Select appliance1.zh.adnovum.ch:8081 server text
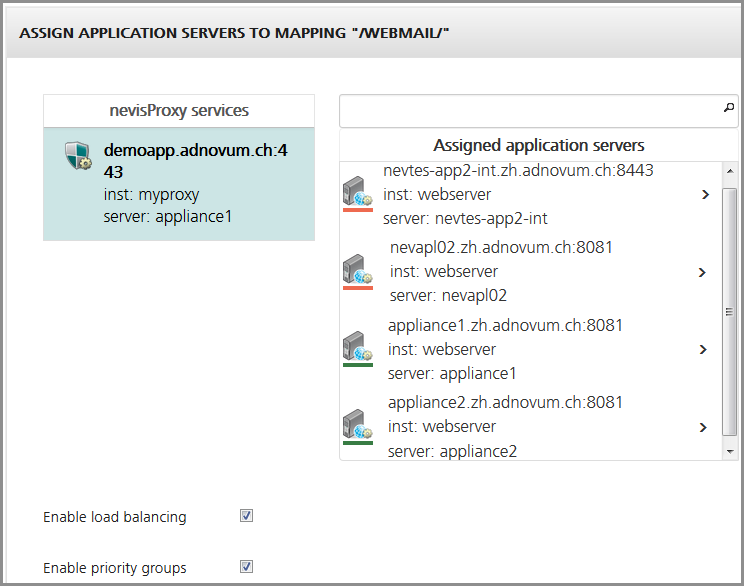The height and width of the screenshot is (586, 744). coord(505,325)
